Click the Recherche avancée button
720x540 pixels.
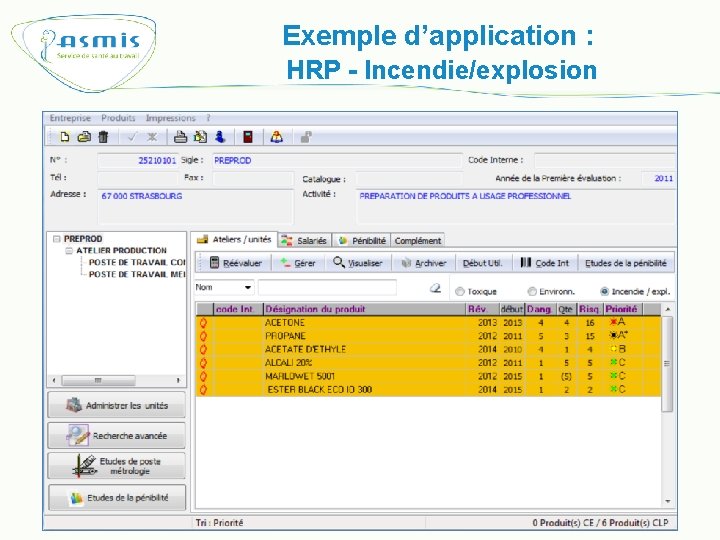coord(116,436)
